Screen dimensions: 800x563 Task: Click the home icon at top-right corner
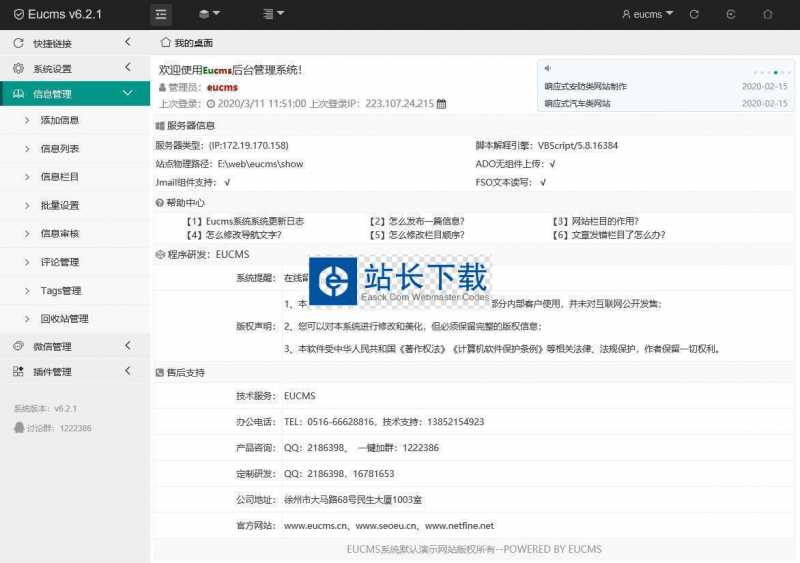click(x=767, y=14)
